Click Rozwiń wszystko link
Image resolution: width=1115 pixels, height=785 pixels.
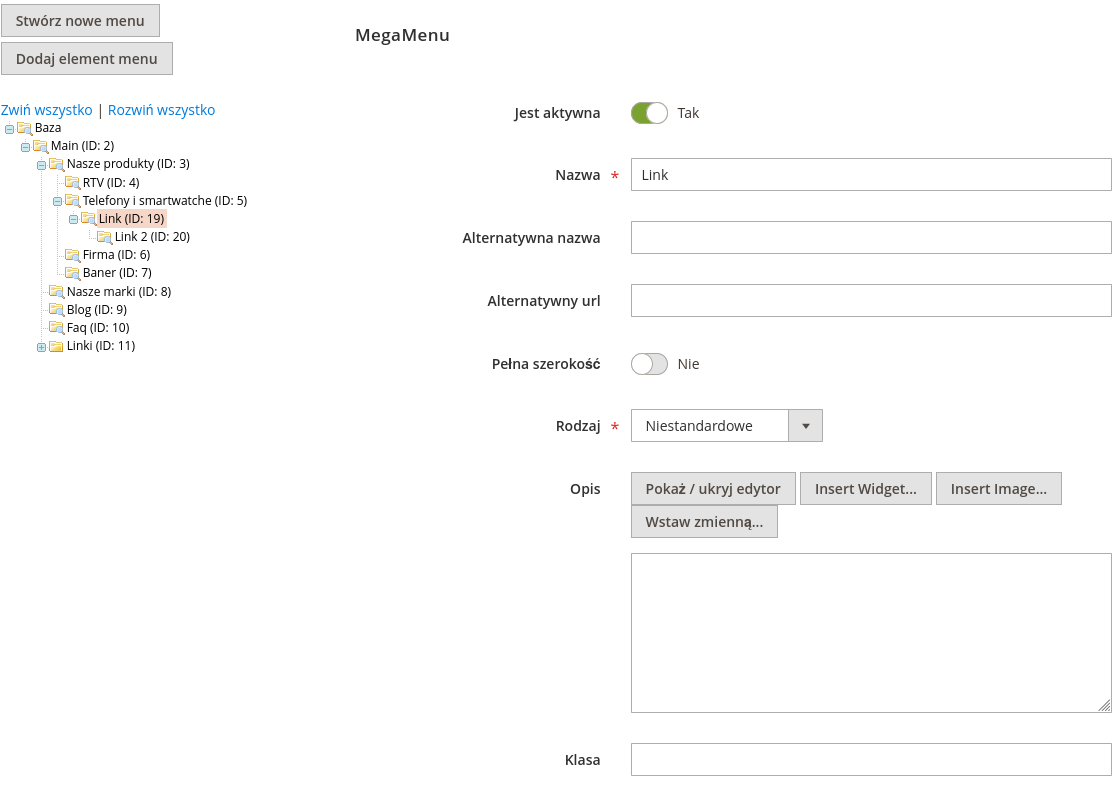click(x=161, y=110)
